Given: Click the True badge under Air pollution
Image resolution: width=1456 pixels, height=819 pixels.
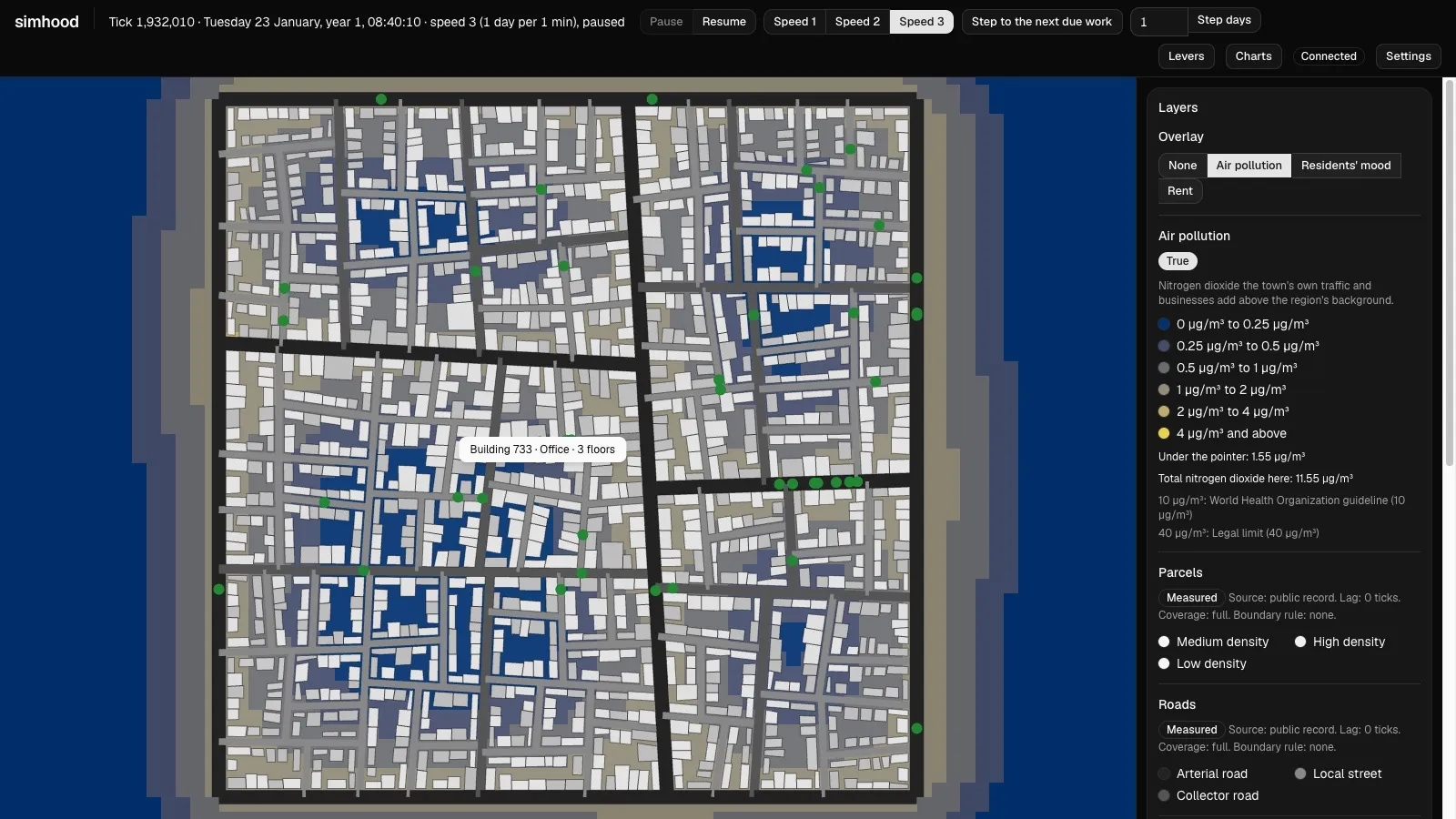Looking at the screenshot, I should (x=1178, y=261).
